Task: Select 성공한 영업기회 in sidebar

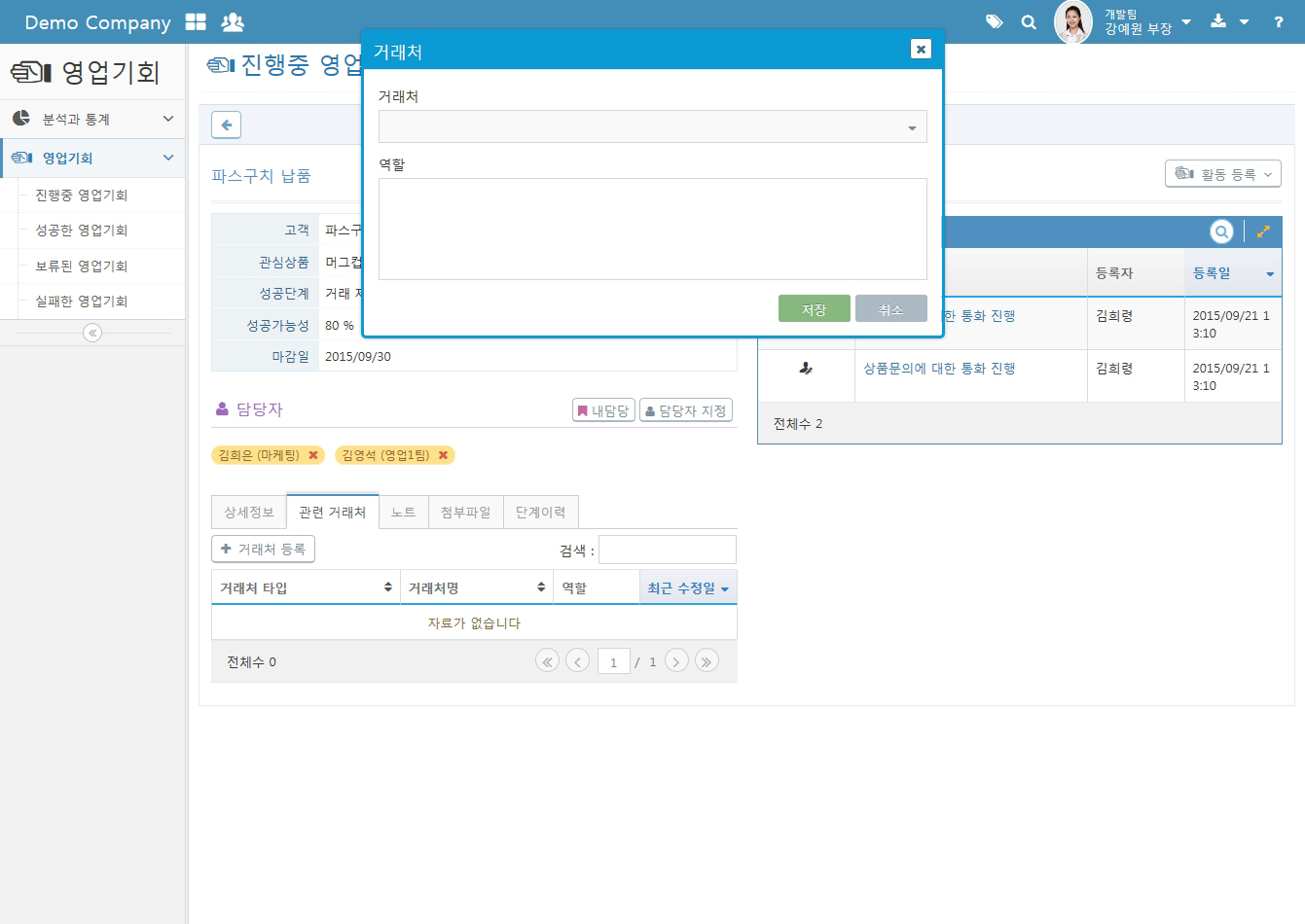Action: [82, 231]
